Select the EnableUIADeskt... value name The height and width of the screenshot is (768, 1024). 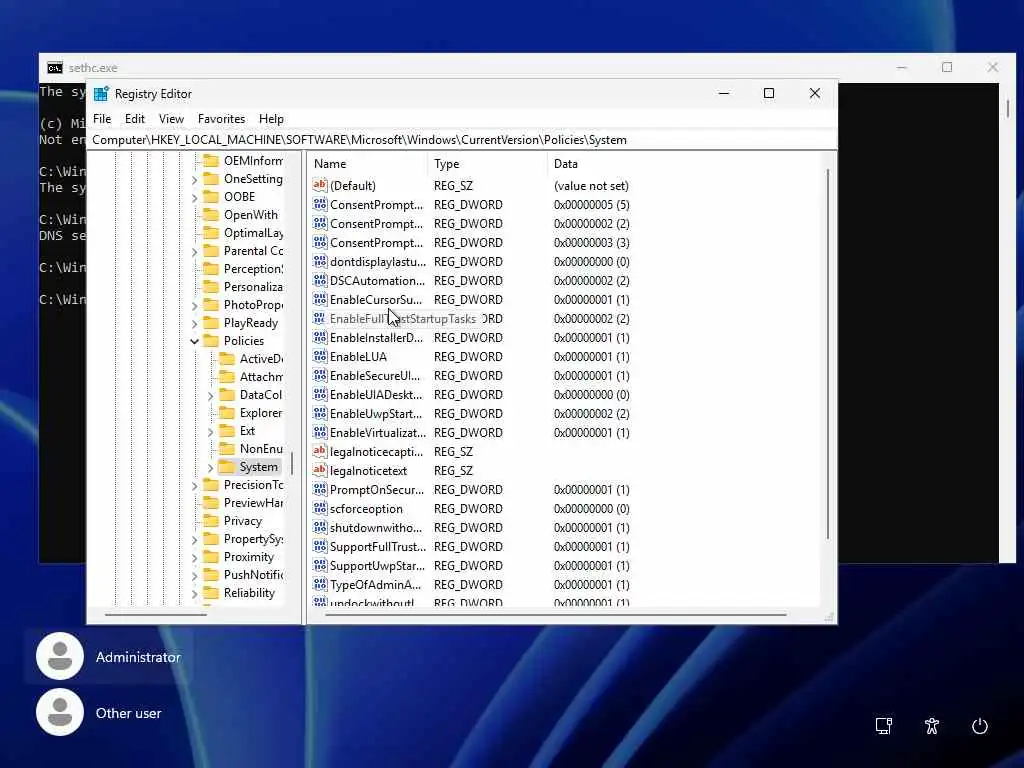(376, 394)
